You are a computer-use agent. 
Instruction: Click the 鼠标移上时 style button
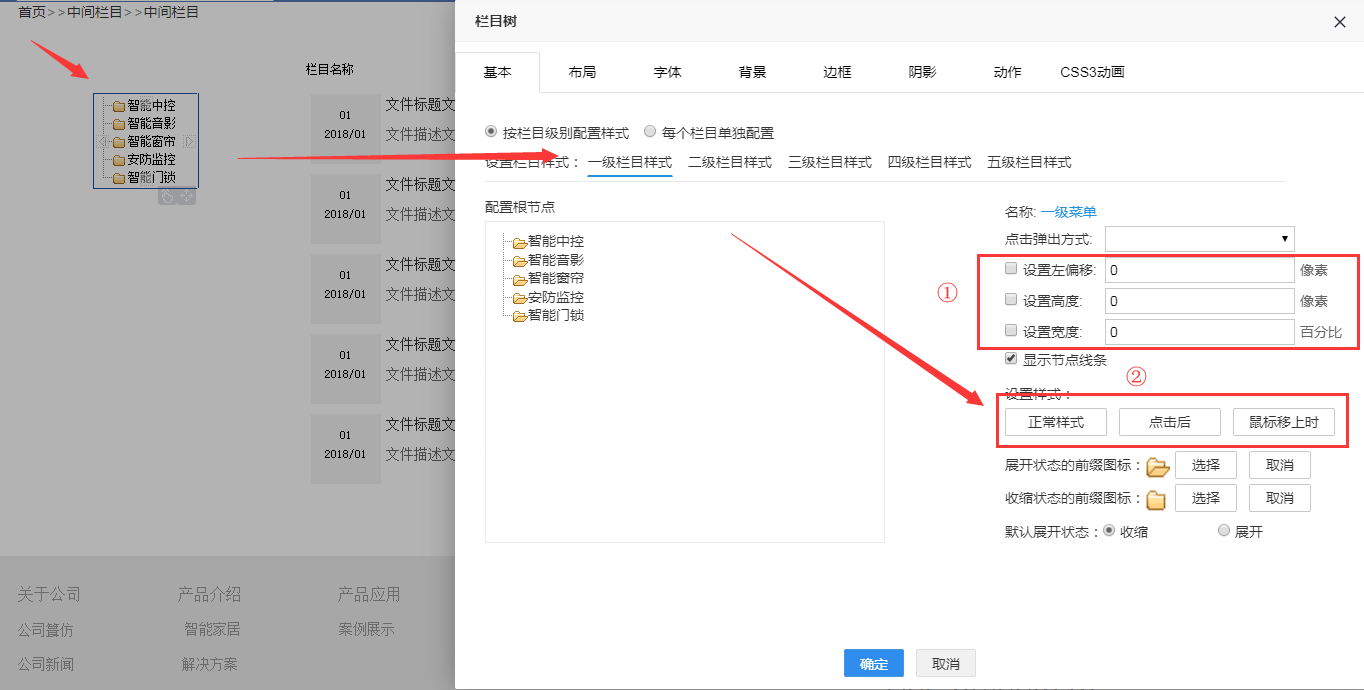(x=1283, y=422)
